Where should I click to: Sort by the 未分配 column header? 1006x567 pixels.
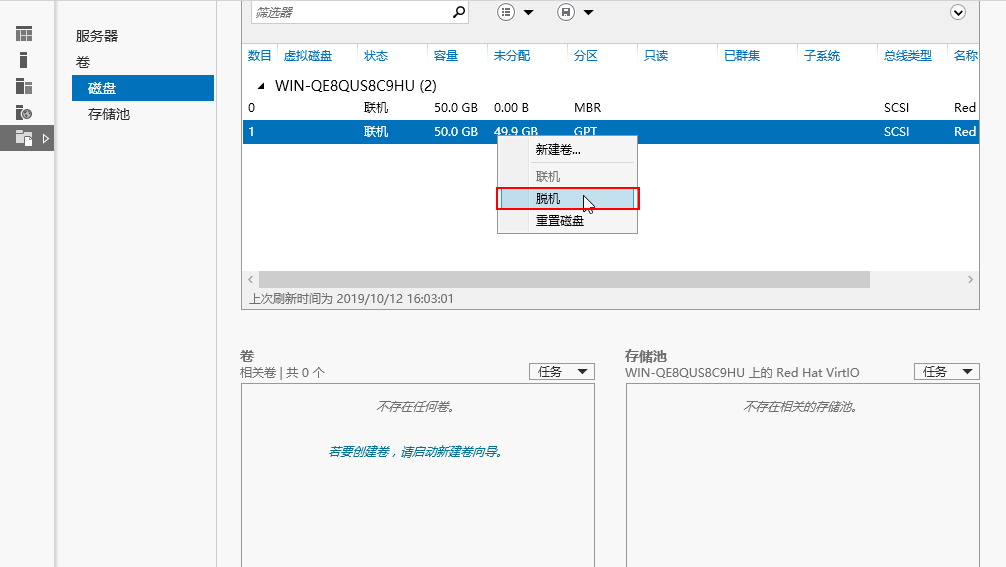tap(512, 56)
